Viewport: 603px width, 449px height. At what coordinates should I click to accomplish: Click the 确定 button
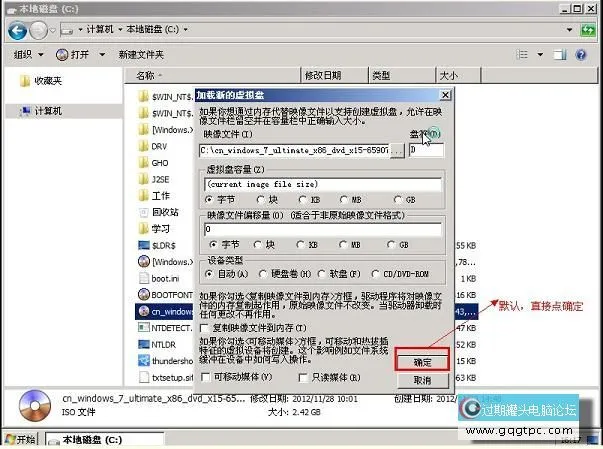click(x=422, y=362)
